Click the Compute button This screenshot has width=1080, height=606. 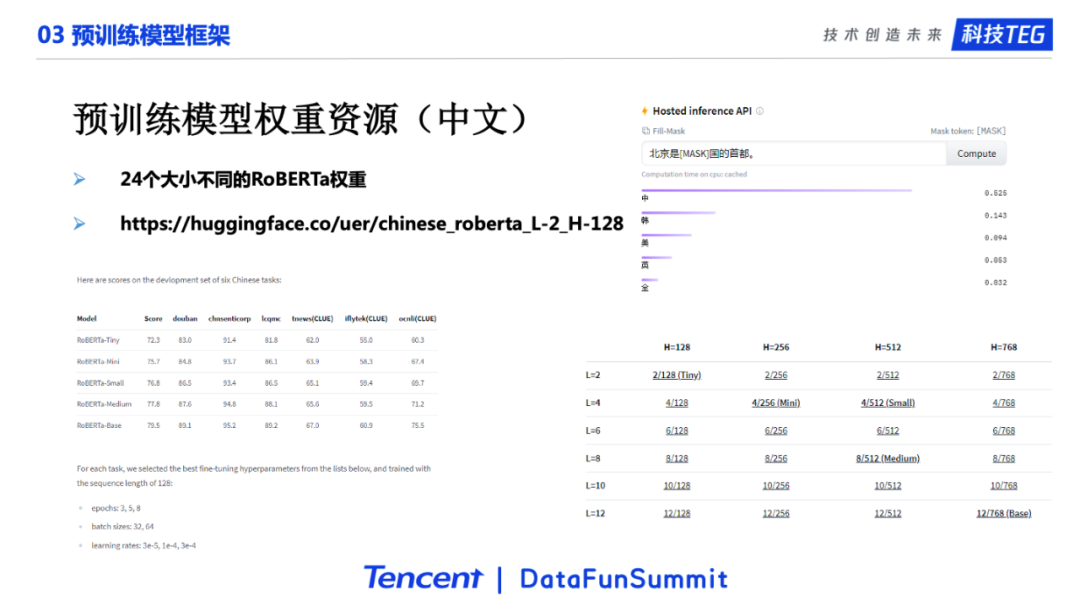976,154
